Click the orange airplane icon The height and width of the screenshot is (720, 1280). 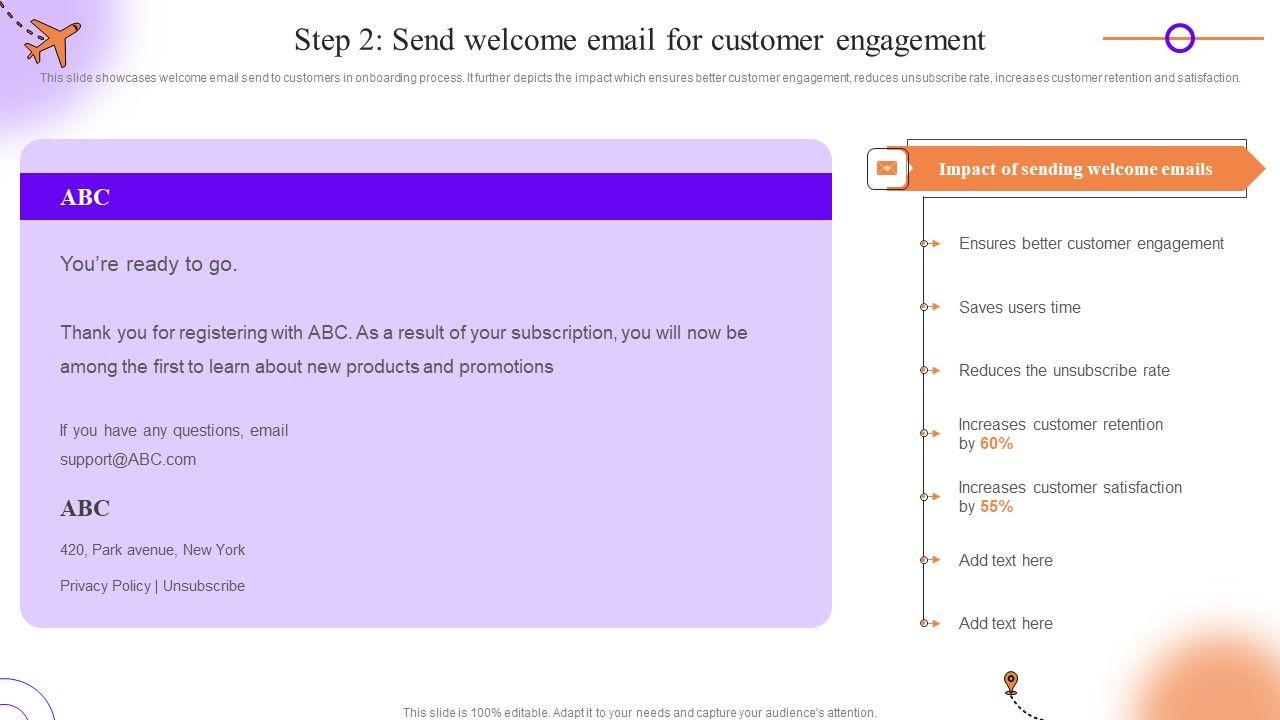pos(53,42)
